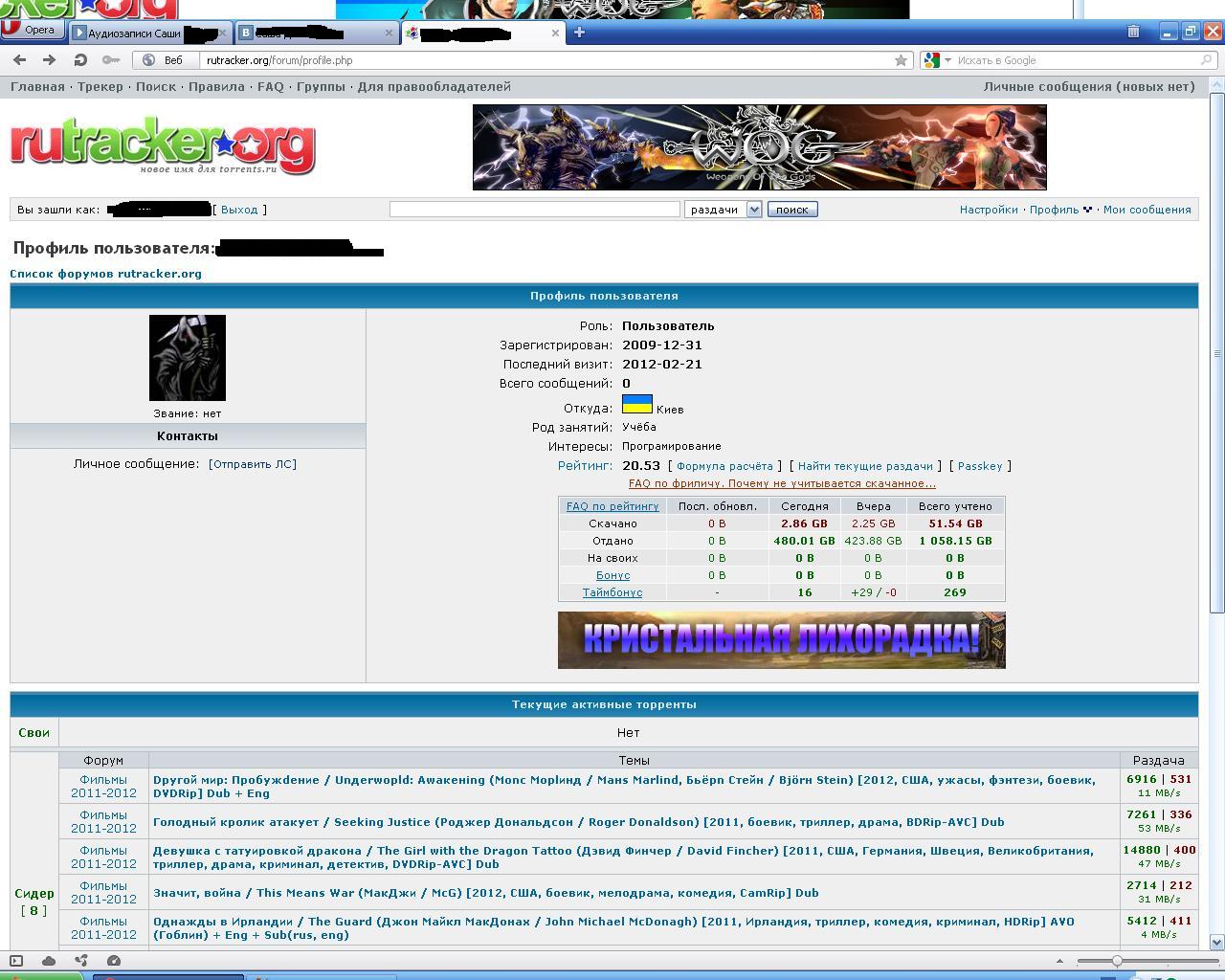The width and height of the screenshot is (1225, 980).
Task: Open the Underworld: Awakening torrent topic
Action: [x=624, y=787]
